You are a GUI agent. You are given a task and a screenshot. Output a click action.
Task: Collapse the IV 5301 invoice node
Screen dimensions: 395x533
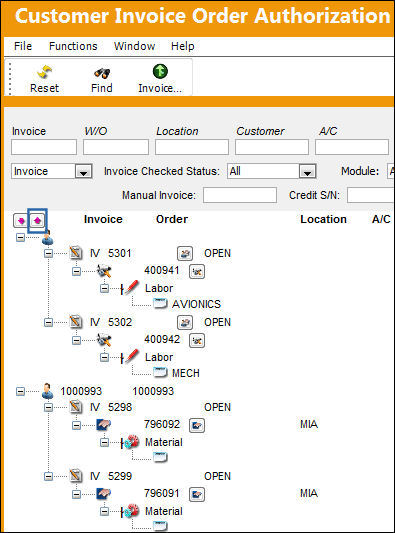(x=49, y=253)
